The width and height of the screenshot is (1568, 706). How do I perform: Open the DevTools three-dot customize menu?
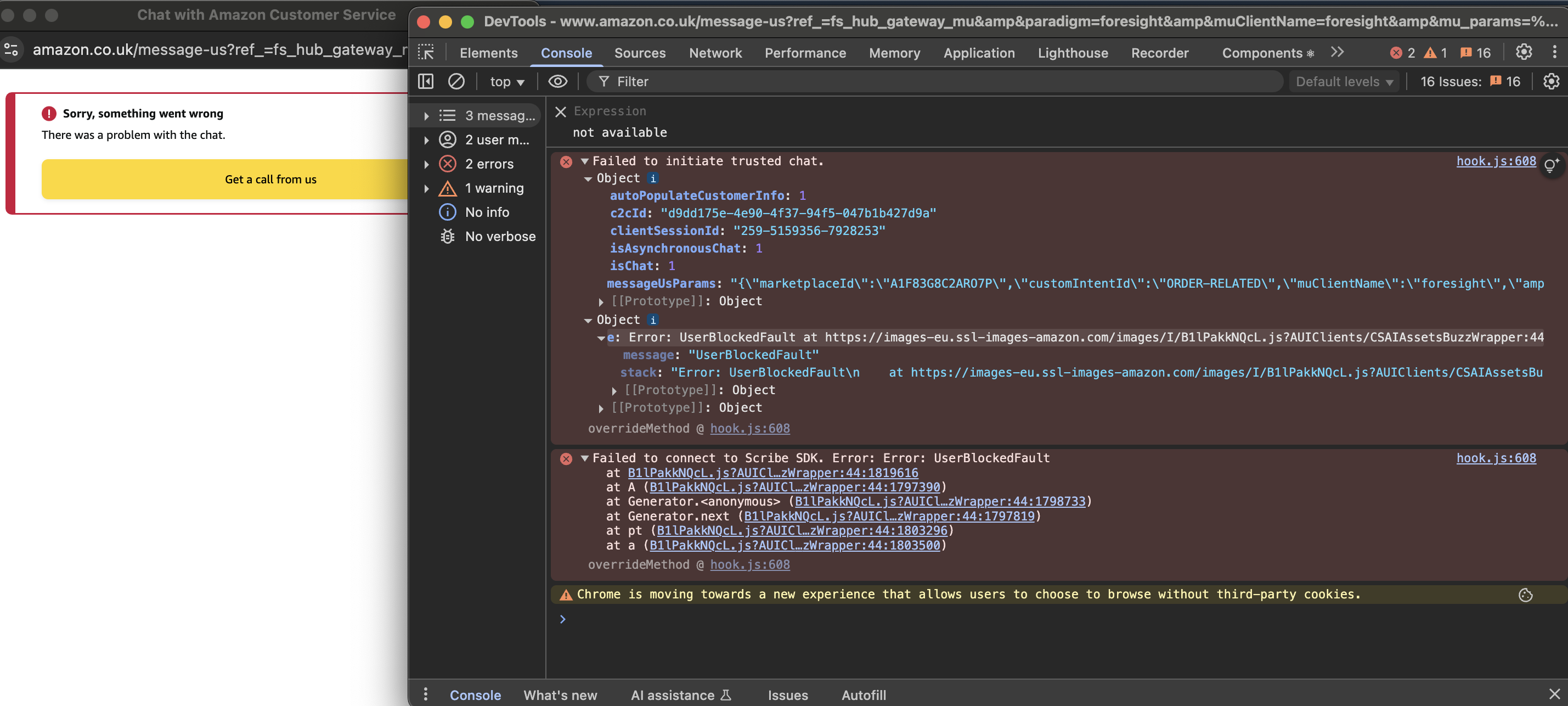click(1554, 52)
